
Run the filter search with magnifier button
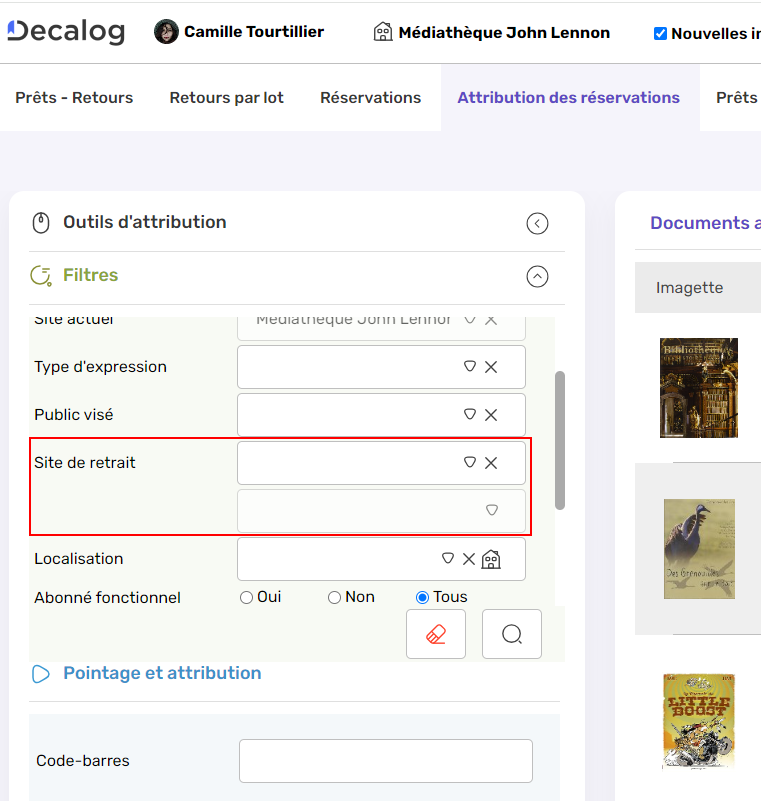pos(511,634)
